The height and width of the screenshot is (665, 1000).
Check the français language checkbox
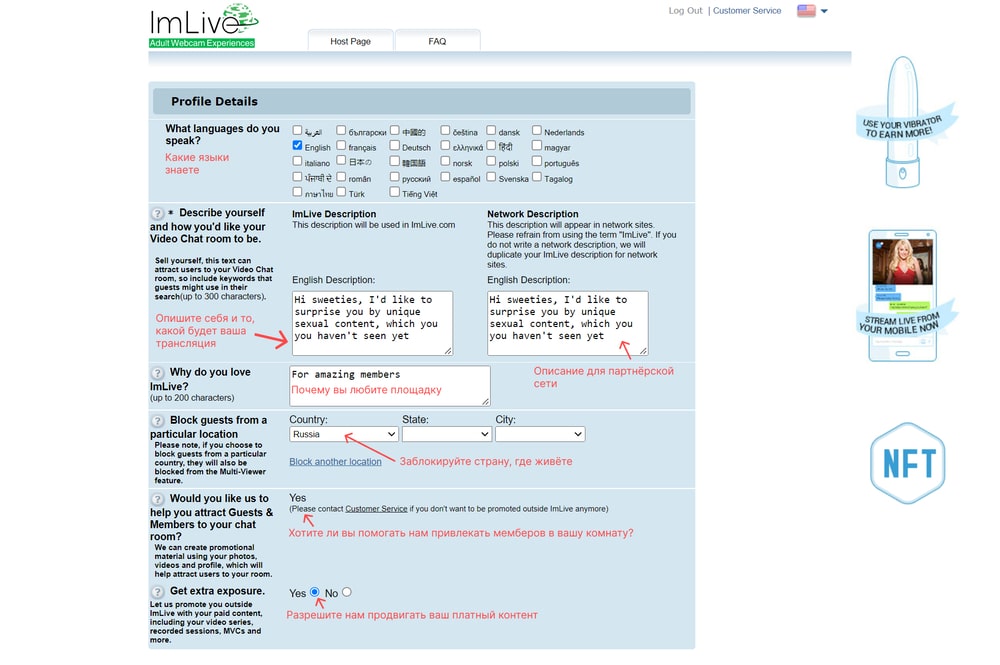pyautogui.click(x=341, y=146)
